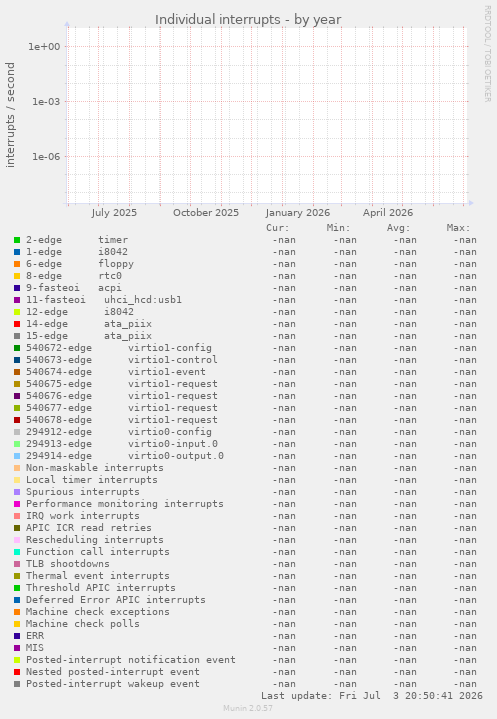Click the blue swatch beside 1-edge i8042
The width and height of the screenshot is (497, 719).
click(17, 252)
